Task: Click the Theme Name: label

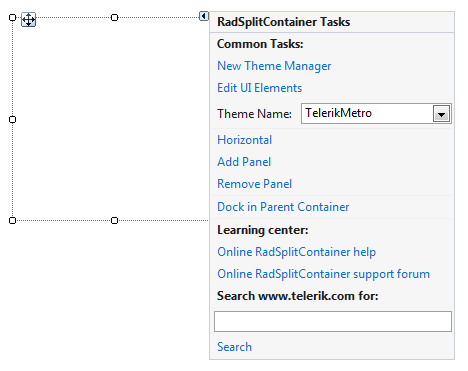Action: (x=254, y=114)
